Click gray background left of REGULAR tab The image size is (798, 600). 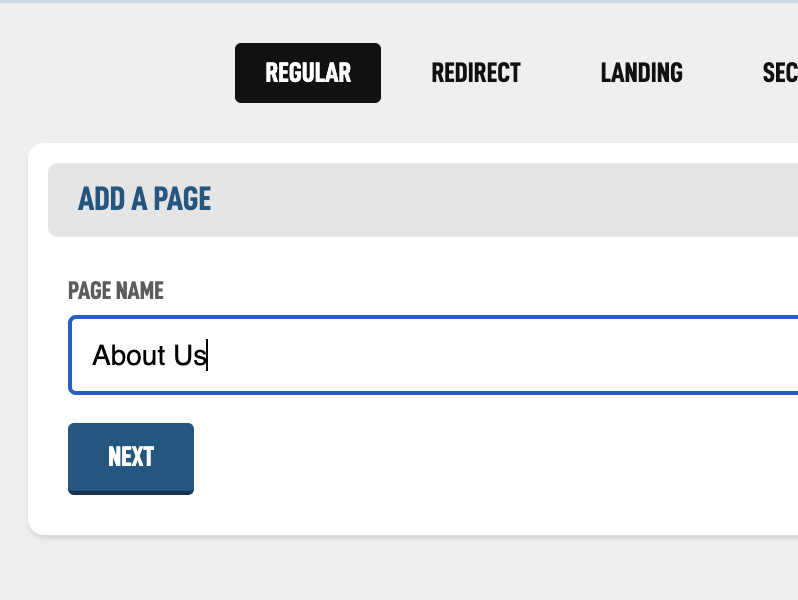[x=120, y=73]
